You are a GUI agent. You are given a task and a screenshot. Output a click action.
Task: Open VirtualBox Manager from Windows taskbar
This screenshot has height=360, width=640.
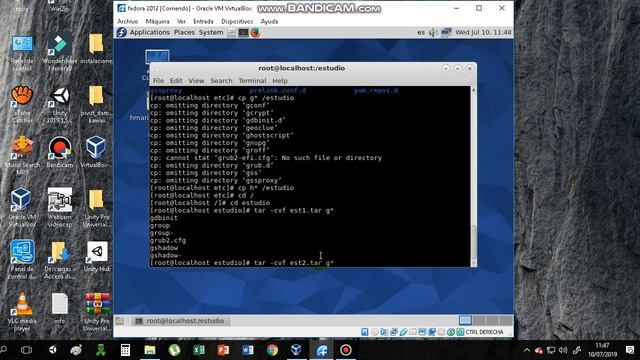click(x=297, y=350)
